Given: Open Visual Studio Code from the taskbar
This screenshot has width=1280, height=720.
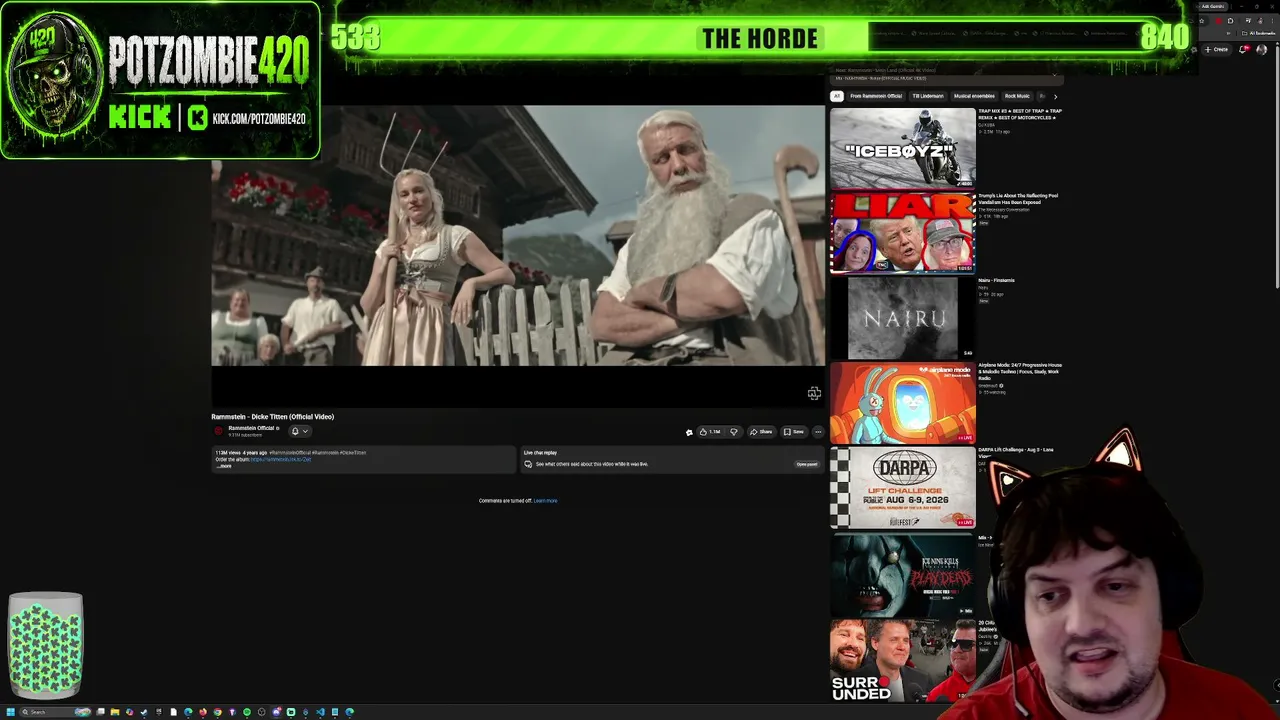Looking at the screenshot, I should (x=319, y=712).
